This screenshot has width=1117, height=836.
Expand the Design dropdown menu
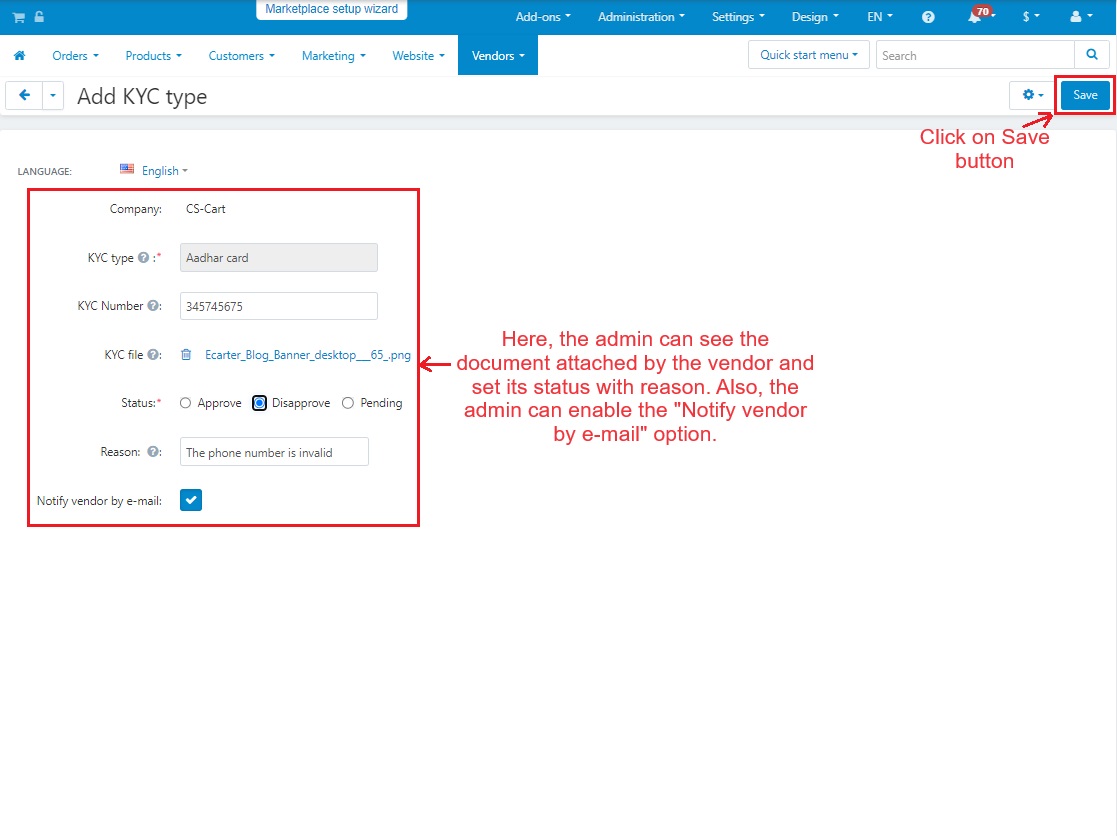tap(815, 17)
